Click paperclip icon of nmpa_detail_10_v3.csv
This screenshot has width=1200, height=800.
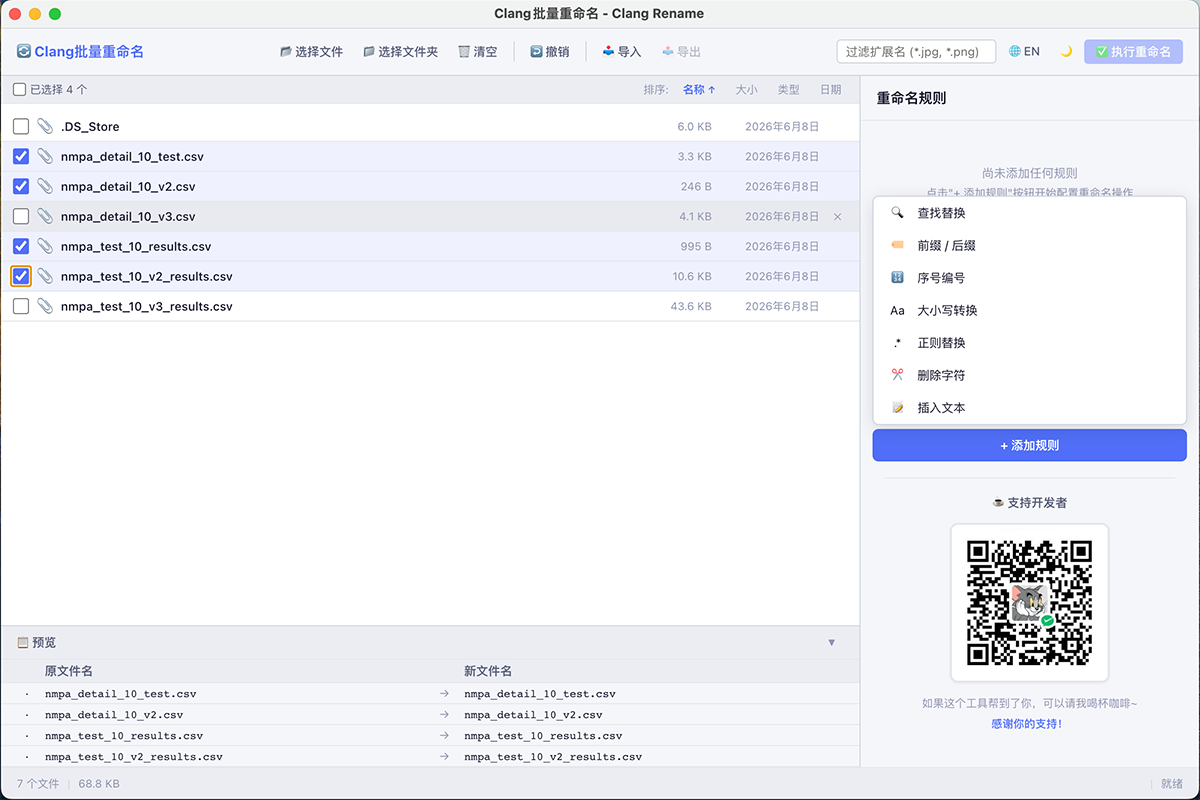click(x=45, y=216)
